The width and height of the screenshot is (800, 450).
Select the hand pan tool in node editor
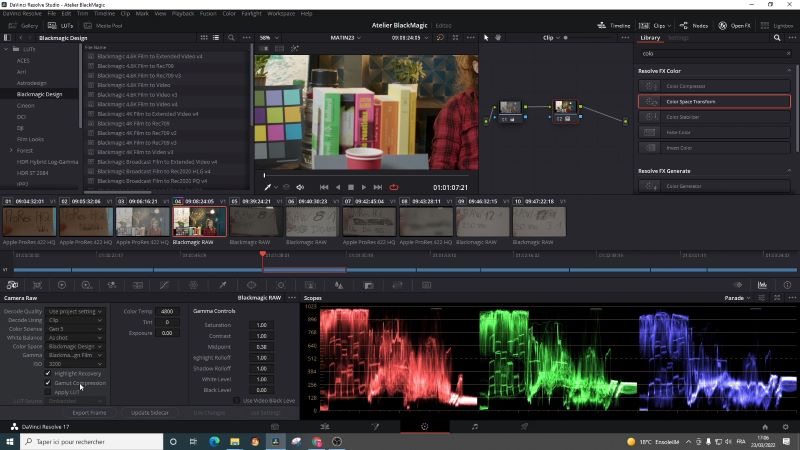(x=498, y=38)
